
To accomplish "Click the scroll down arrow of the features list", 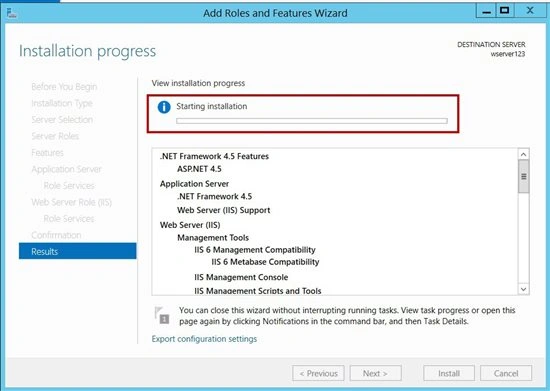I will (523, 289).
